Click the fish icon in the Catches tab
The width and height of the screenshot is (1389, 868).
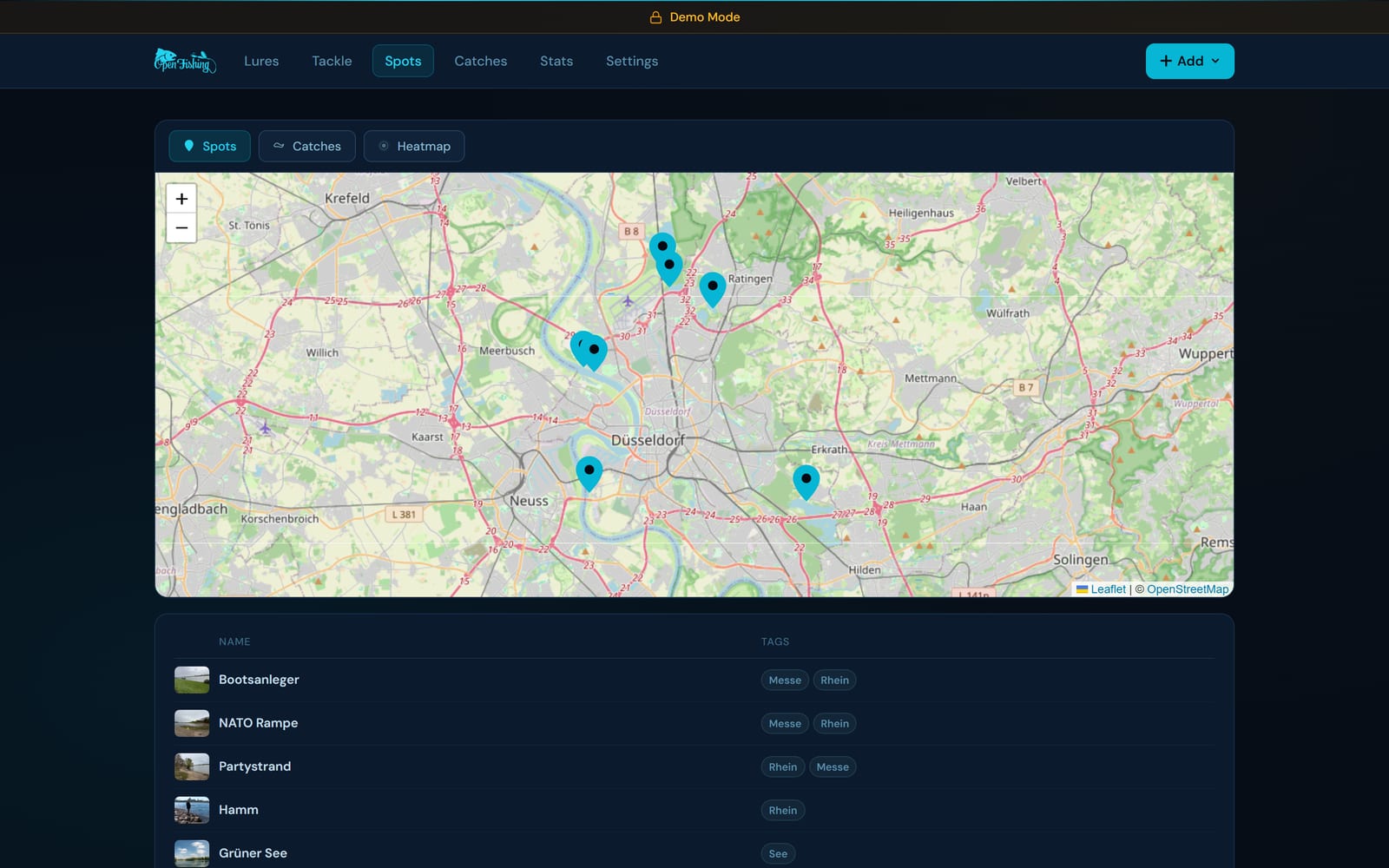[279, 146]
